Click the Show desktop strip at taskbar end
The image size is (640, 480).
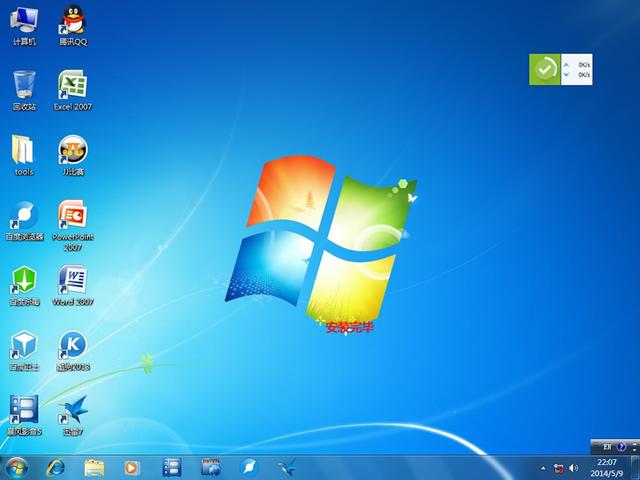(636, 468)
